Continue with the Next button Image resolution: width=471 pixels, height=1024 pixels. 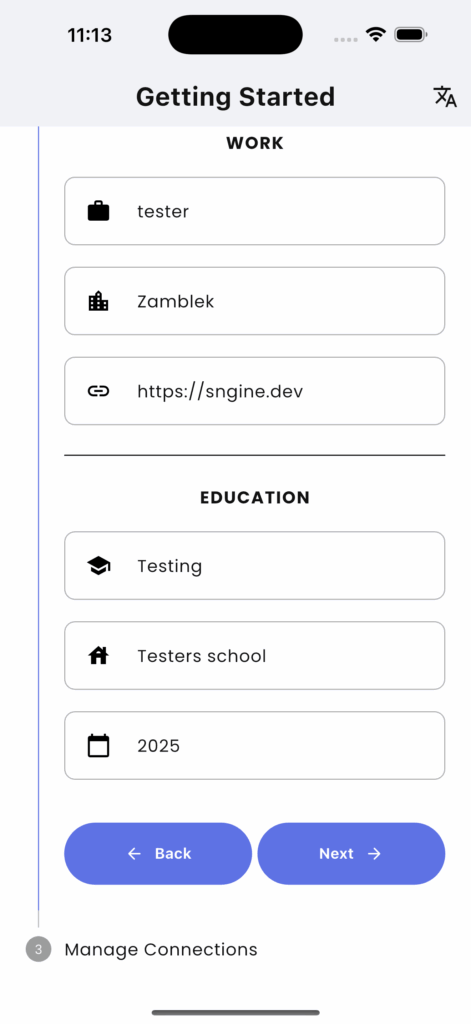(x=351, y=854)
